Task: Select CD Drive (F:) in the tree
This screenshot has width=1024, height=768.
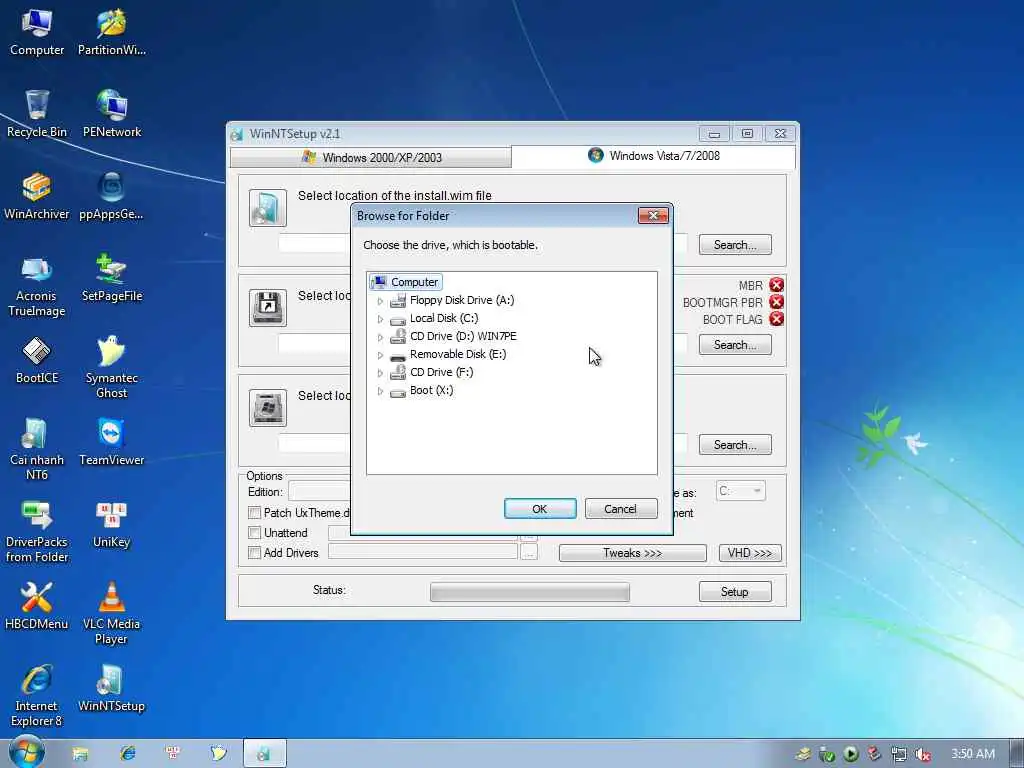Action: click(441, 372)
